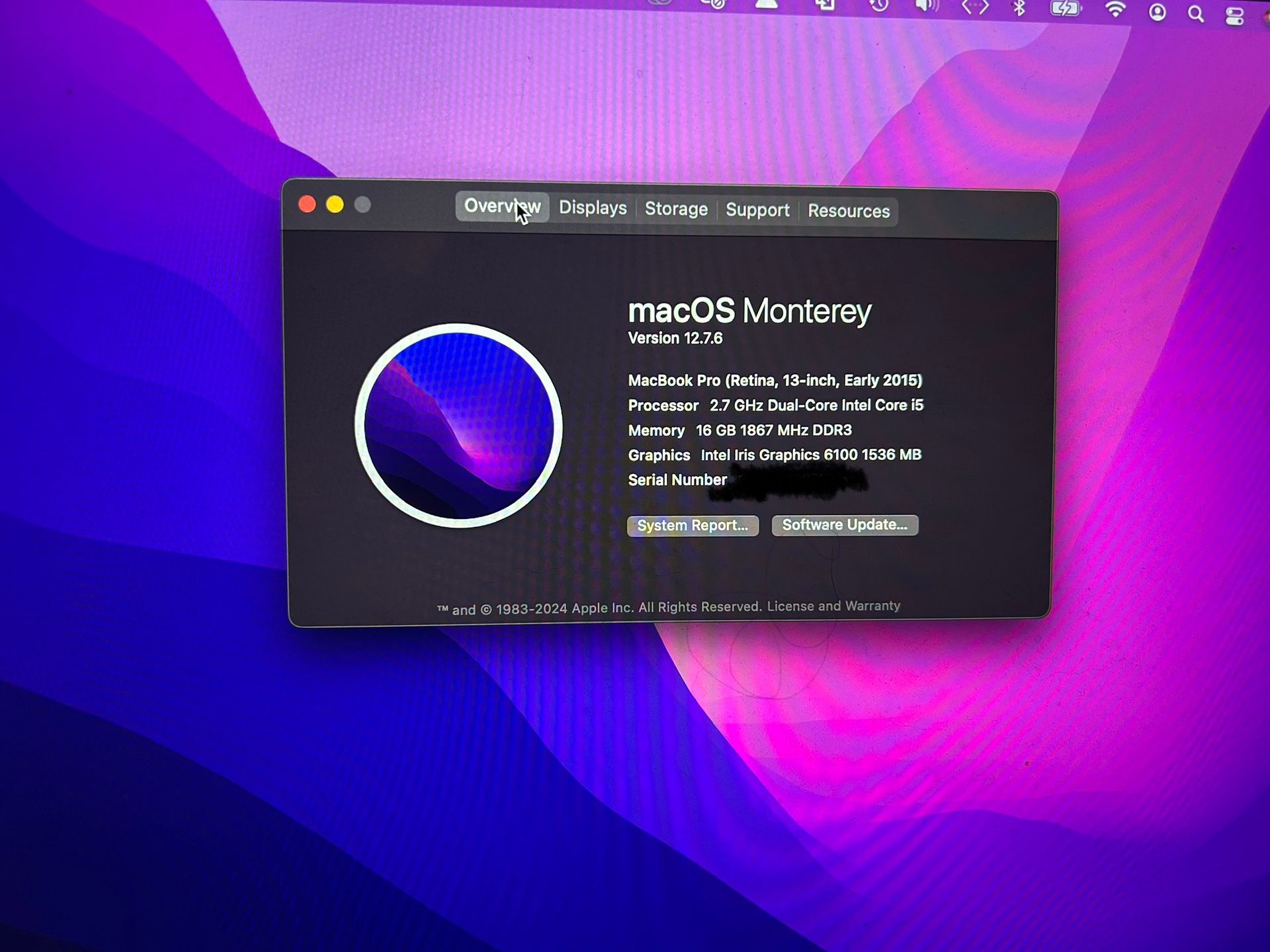Click '2.7 GHz Dual-Core Intel Core i5' value
This screenshot has height=952, width=1270.
pyautogui.click(x=816, y=405)
